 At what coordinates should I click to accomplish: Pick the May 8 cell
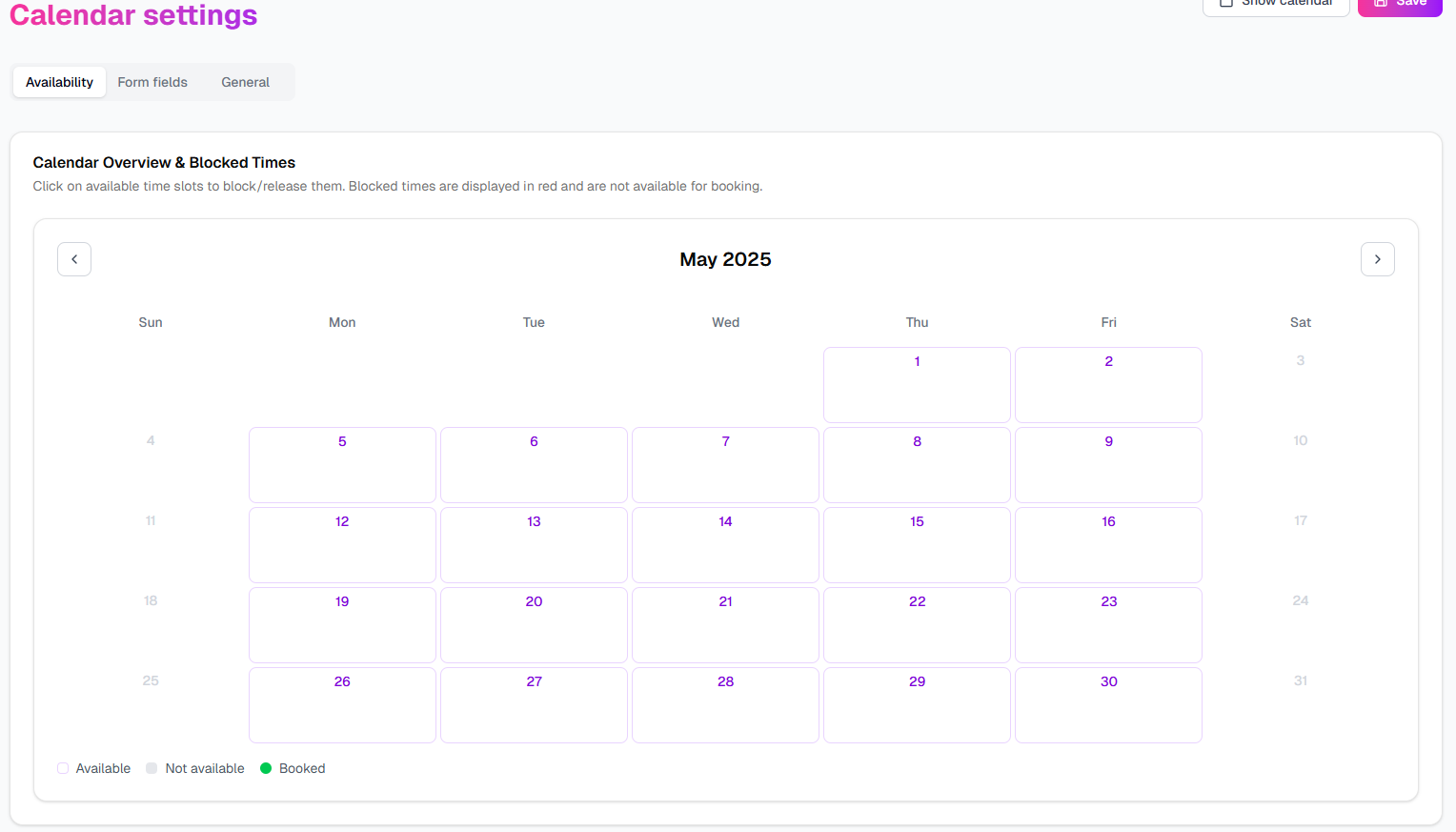pos(917,465)
